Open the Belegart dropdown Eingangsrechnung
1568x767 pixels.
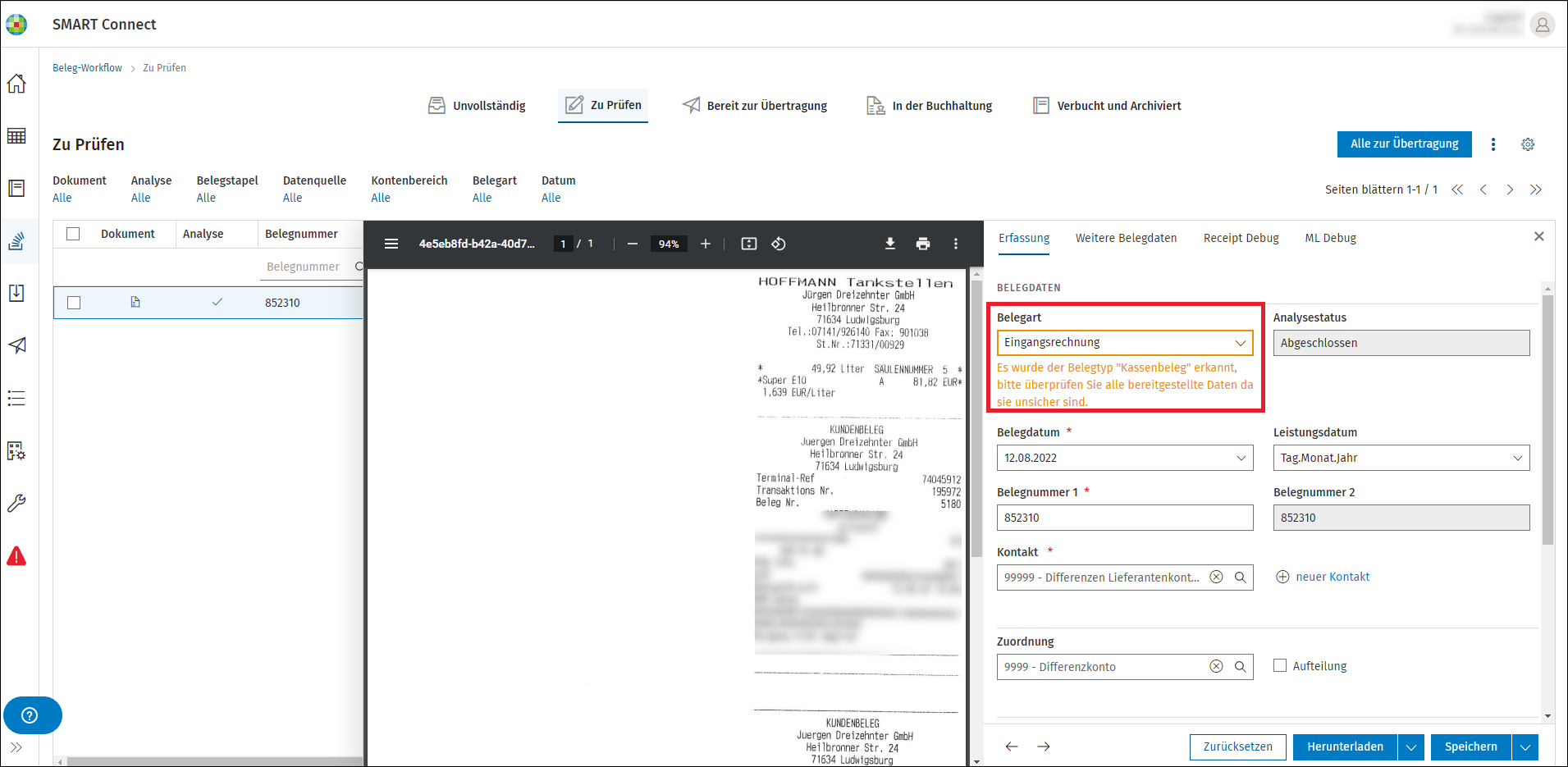coord(1125,342)
